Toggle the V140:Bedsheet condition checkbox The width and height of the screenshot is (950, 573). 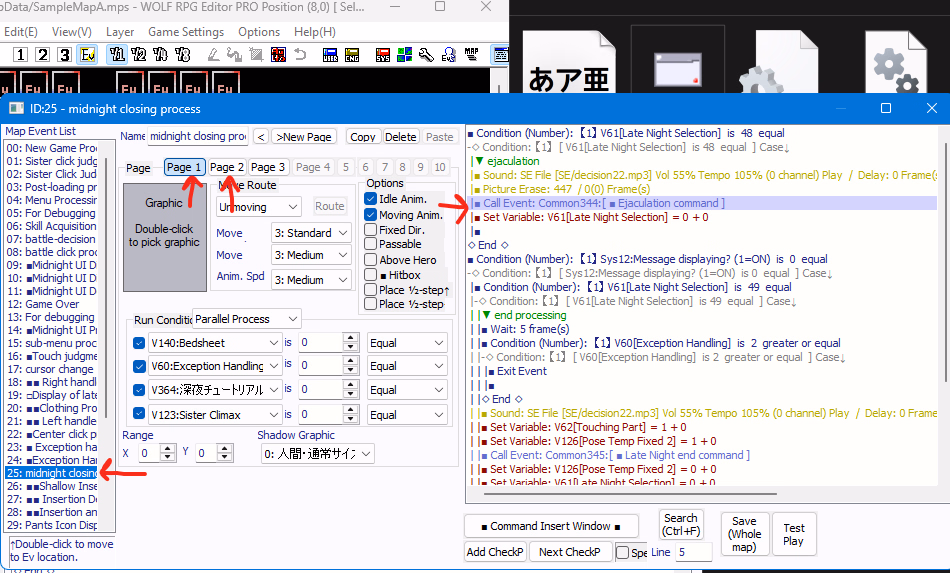pos(139,343)
